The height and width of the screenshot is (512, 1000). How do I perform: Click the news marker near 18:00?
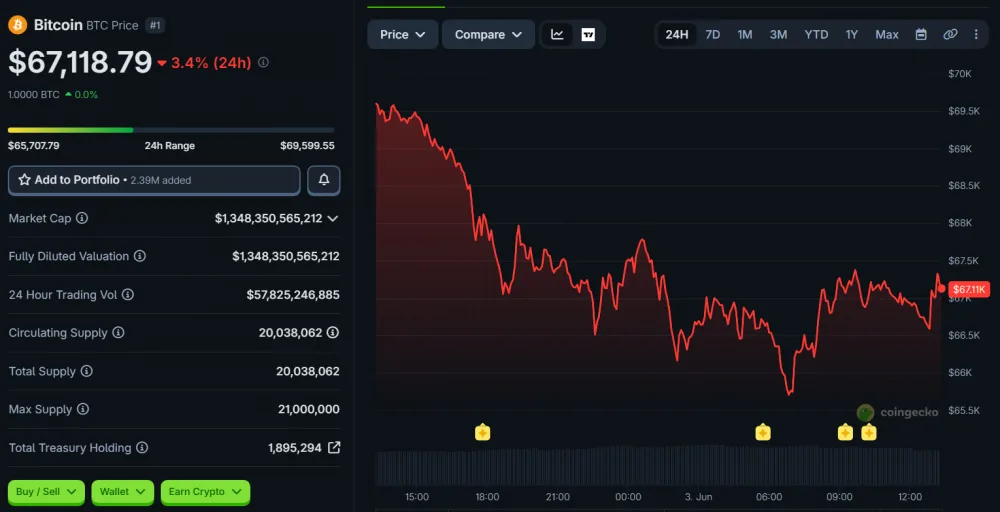tap(483, 432)
